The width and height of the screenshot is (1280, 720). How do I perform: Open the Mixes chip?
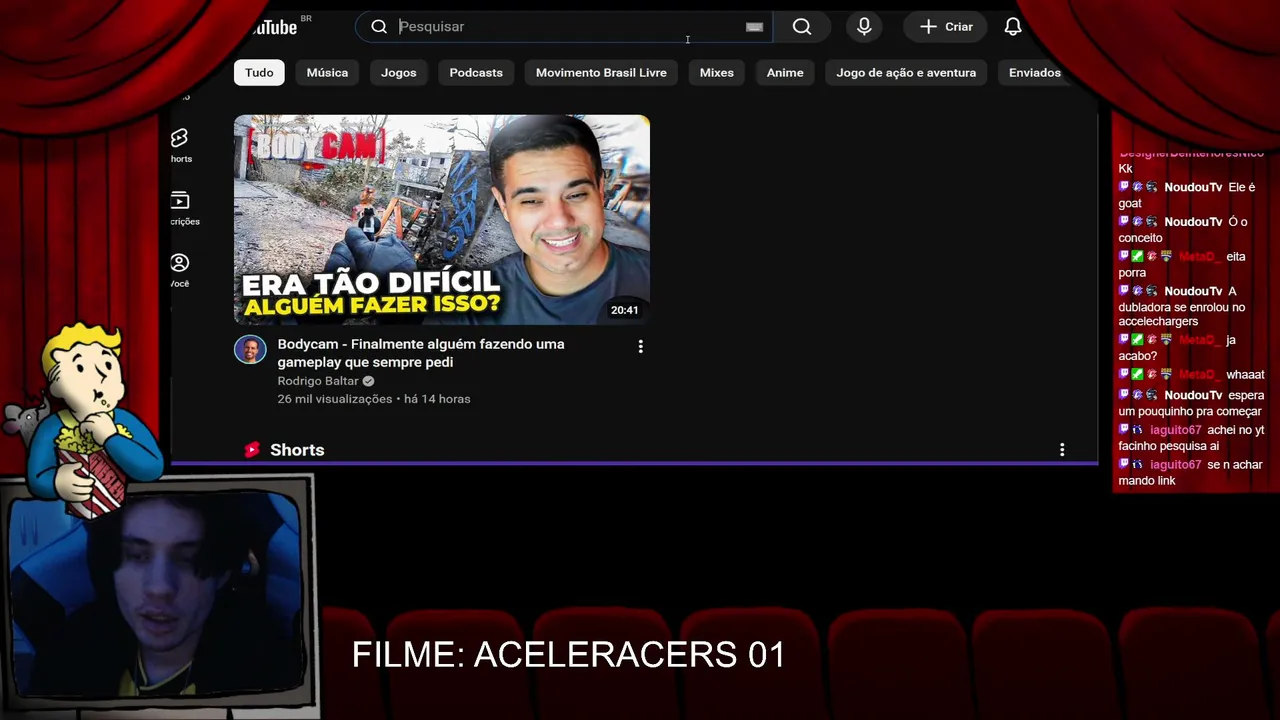pos(717,72)
